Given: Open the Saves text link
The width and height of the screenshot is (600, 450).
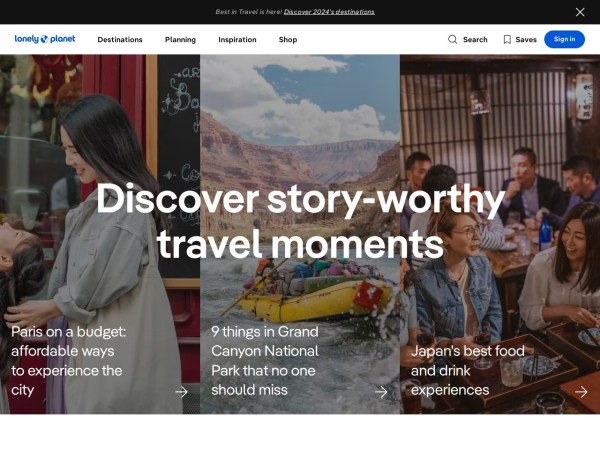Looking at the screenshot, I should (x=526, y=39).
